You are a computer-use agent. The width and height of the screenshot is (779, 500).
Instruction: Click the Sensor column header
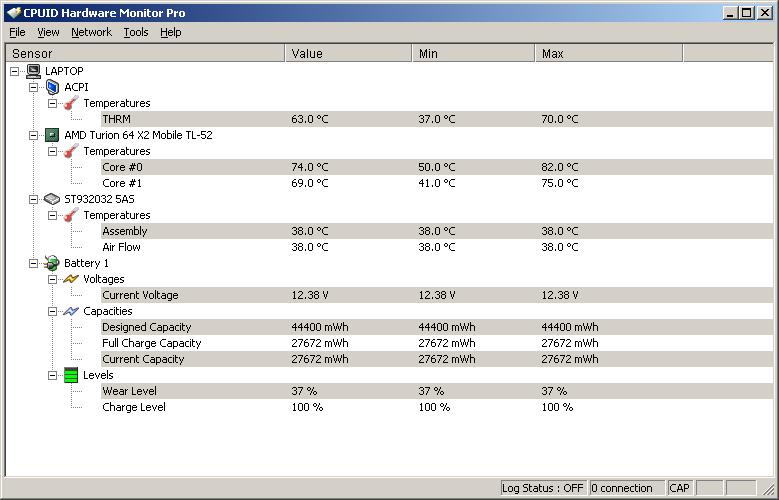pyautogui.click(x=145, y=53)
